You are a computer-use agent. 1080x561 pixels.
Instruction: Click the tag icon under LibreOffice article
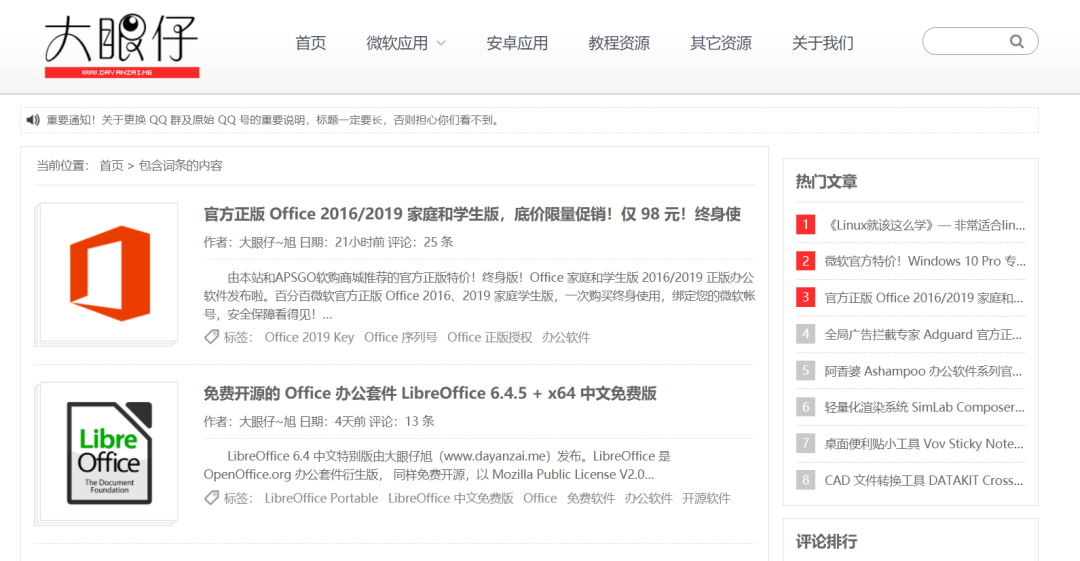[211, 498]
